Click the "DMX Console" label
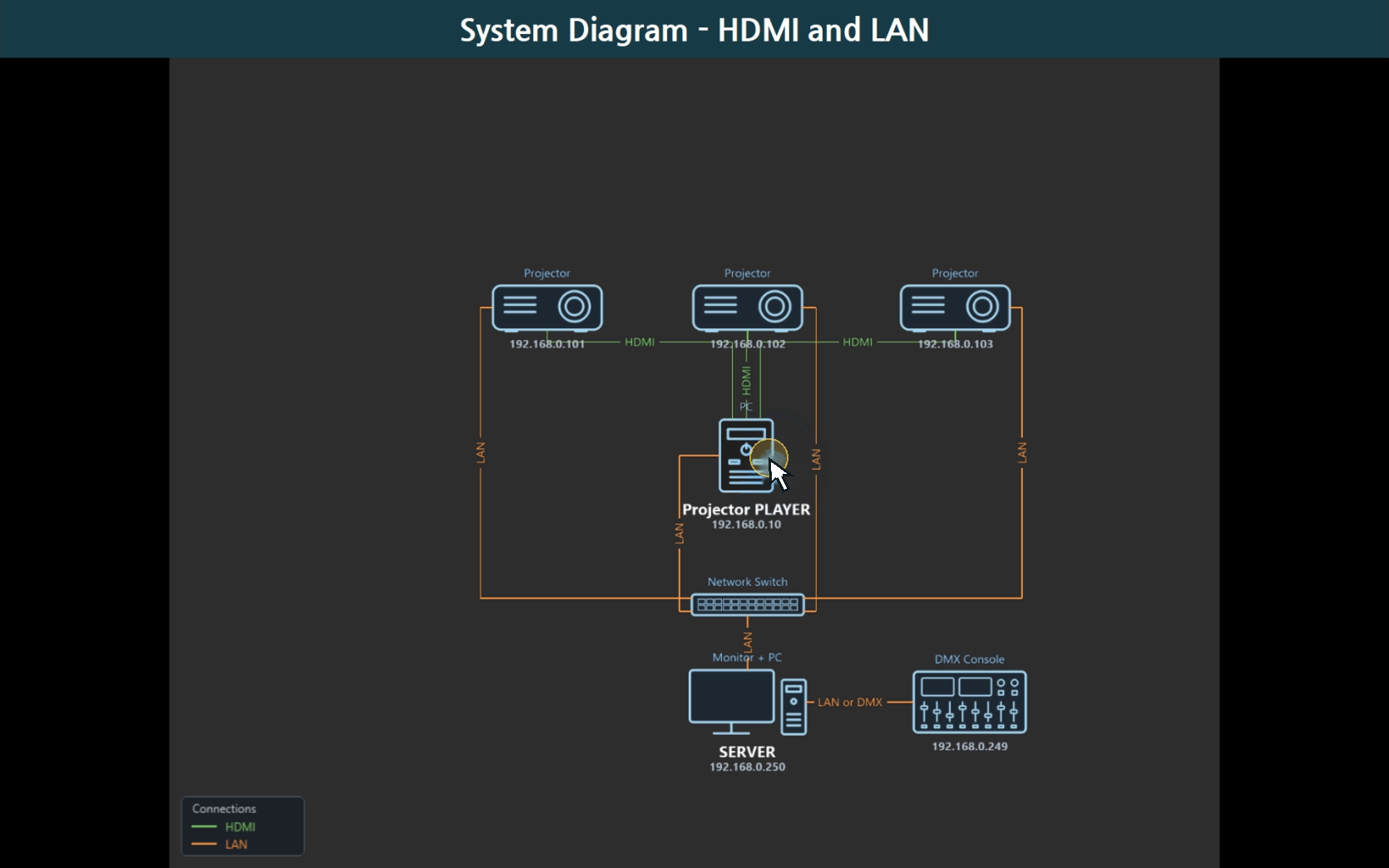1389x868 pixels. coord(970,659)
